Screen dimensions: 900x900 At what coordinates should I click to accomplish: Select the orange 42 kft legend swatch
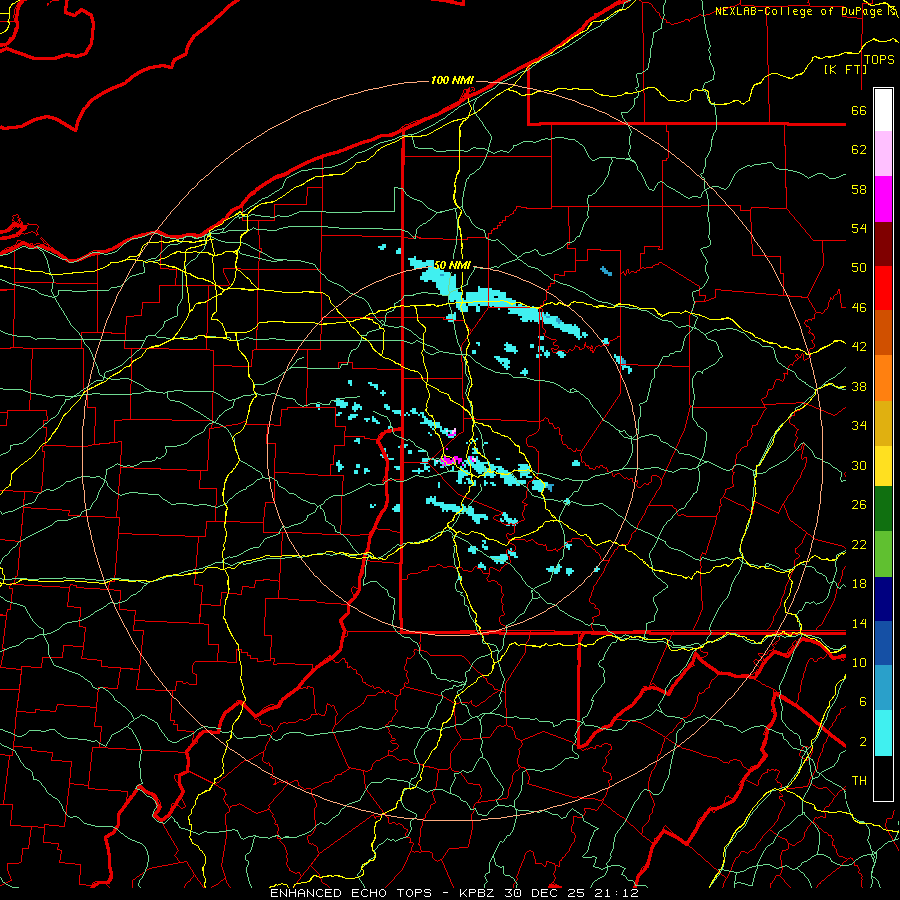883,378
